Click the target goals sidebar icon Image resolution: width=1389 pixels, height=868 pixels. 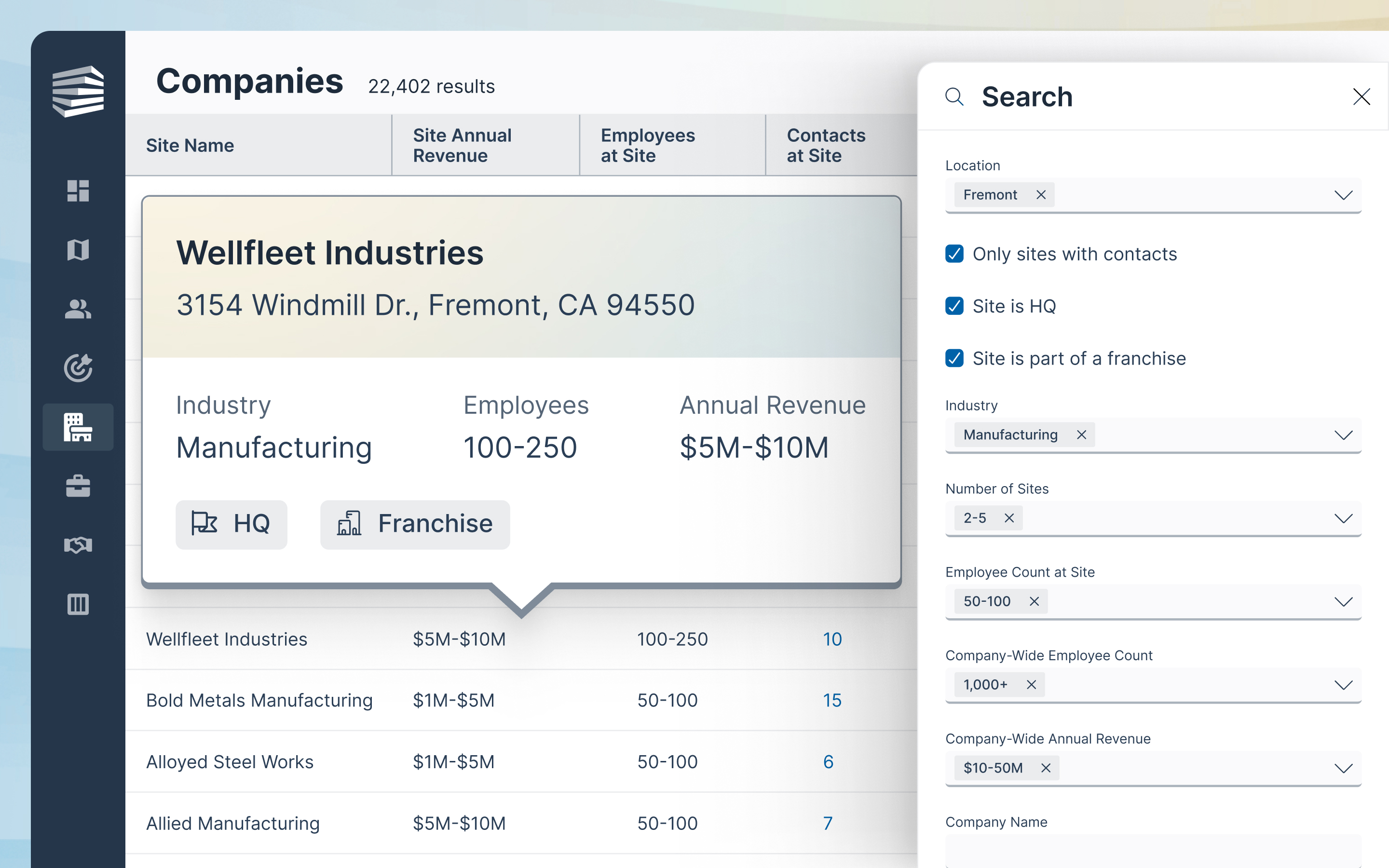click(x=78, y=368)
